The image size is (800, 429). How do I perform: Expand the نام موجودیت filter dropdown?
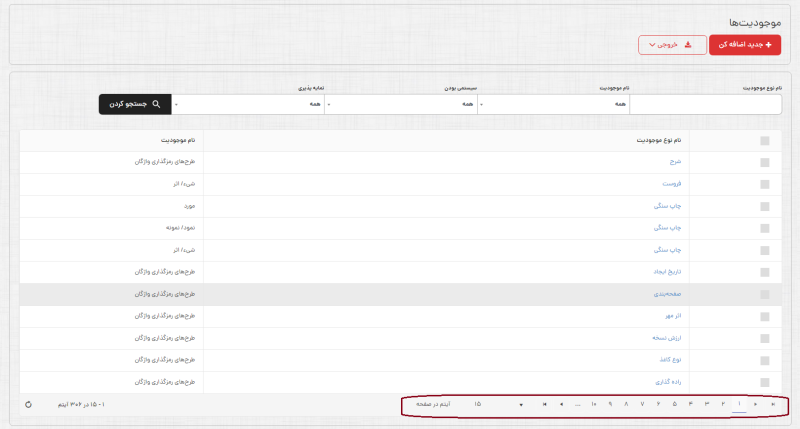click(x=553, y=104)
